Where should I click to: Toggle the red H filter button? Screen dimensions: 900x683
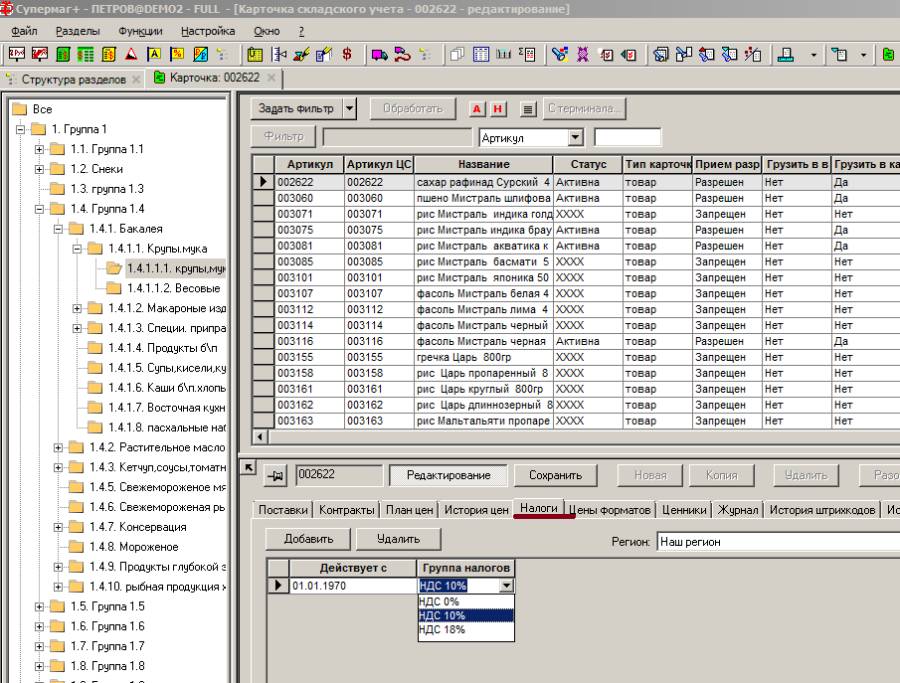498,109
